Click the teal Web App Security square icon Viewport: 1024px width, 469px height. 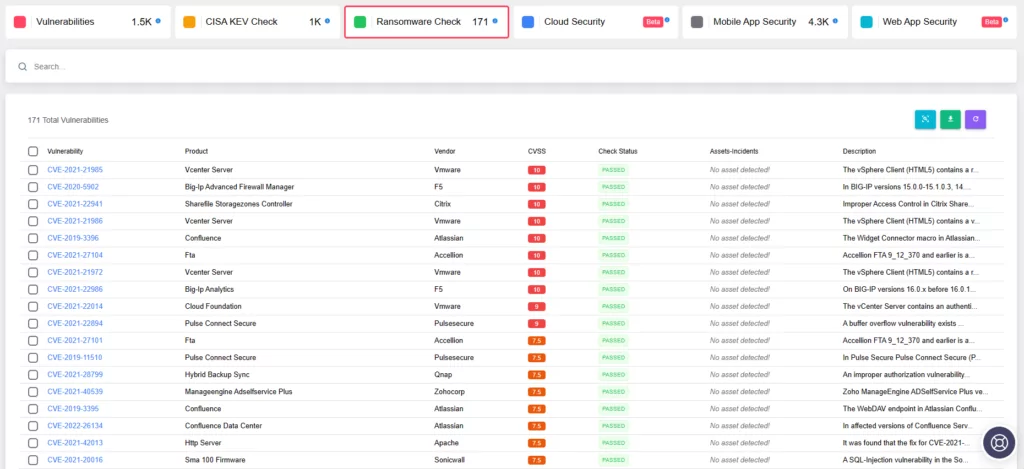(867, 22)
